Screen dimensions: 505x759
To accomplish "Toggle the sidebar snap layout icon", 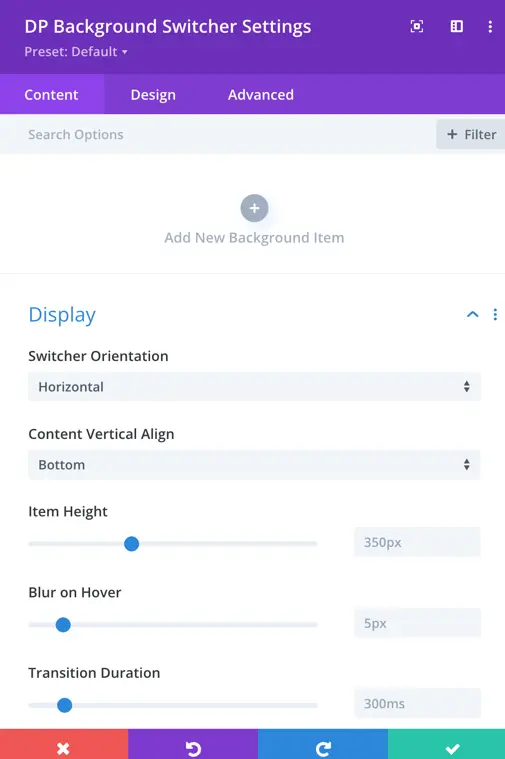I will pos(457,26).
